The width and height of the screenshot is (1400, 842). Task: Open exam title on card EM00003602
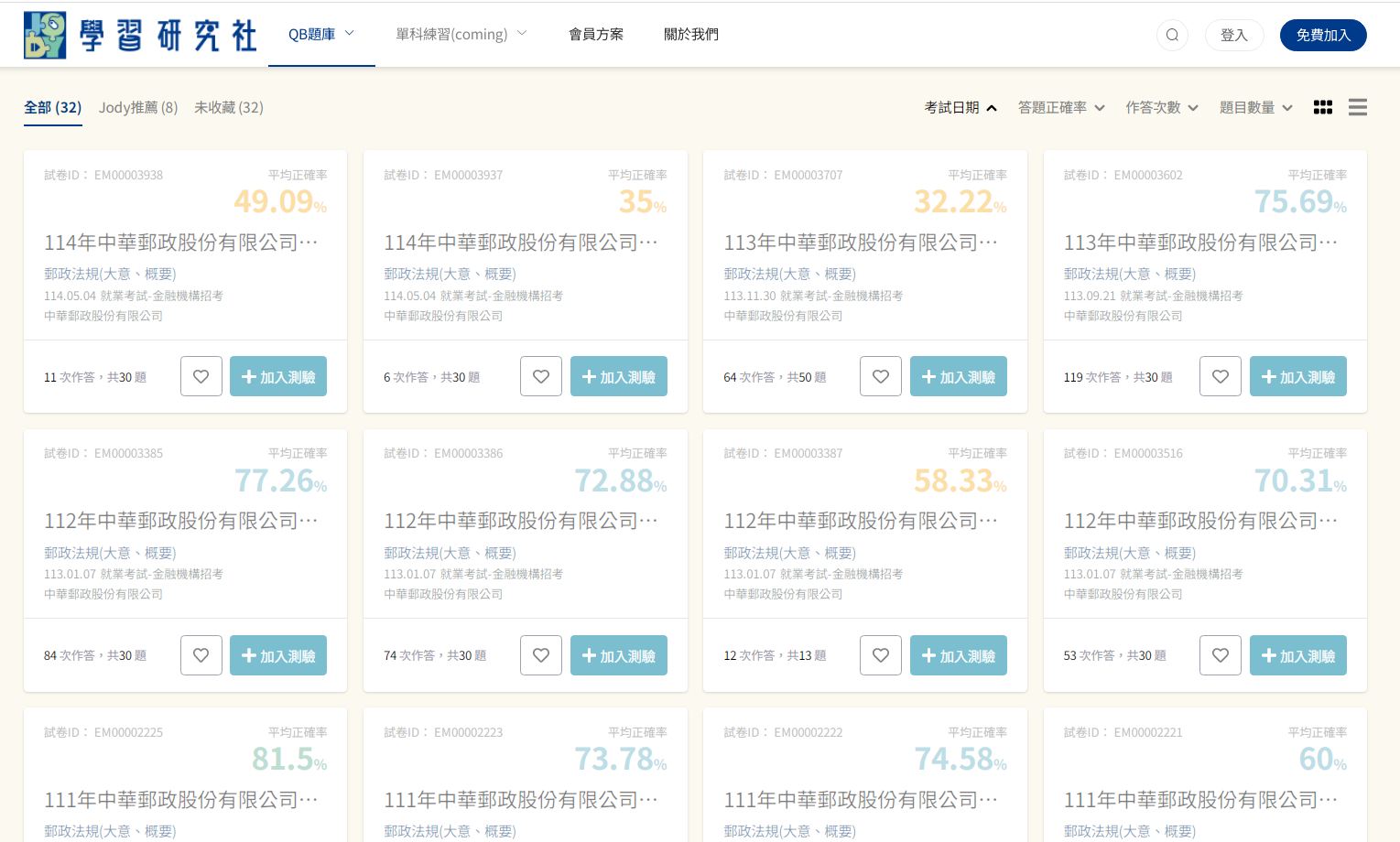(x=1199, y=243)
